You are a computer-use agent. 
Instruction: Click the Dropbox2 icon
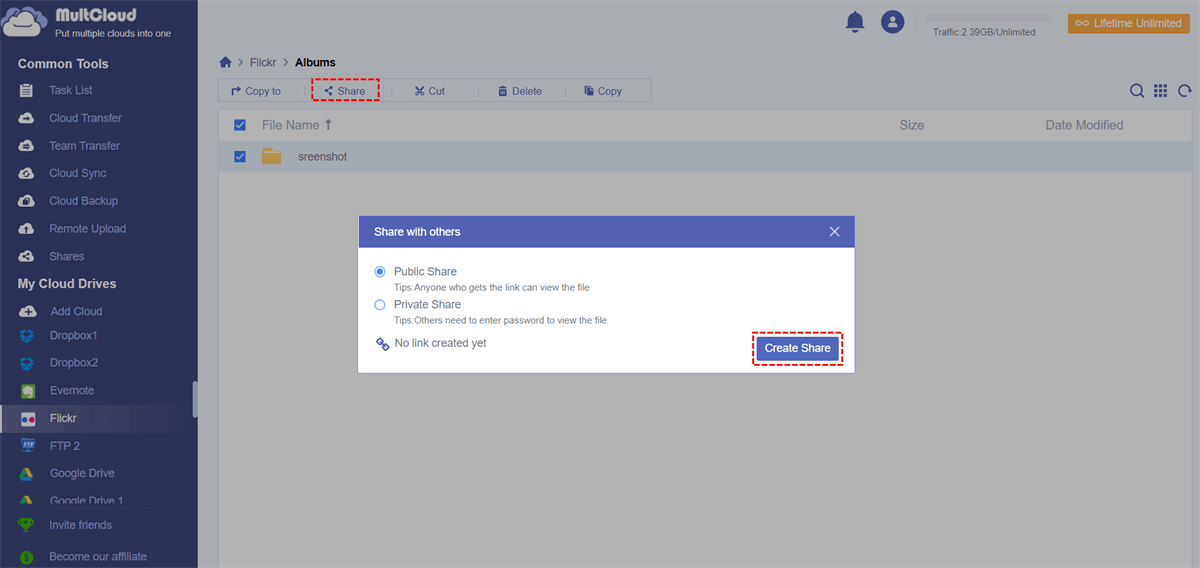tap(28, 363)
